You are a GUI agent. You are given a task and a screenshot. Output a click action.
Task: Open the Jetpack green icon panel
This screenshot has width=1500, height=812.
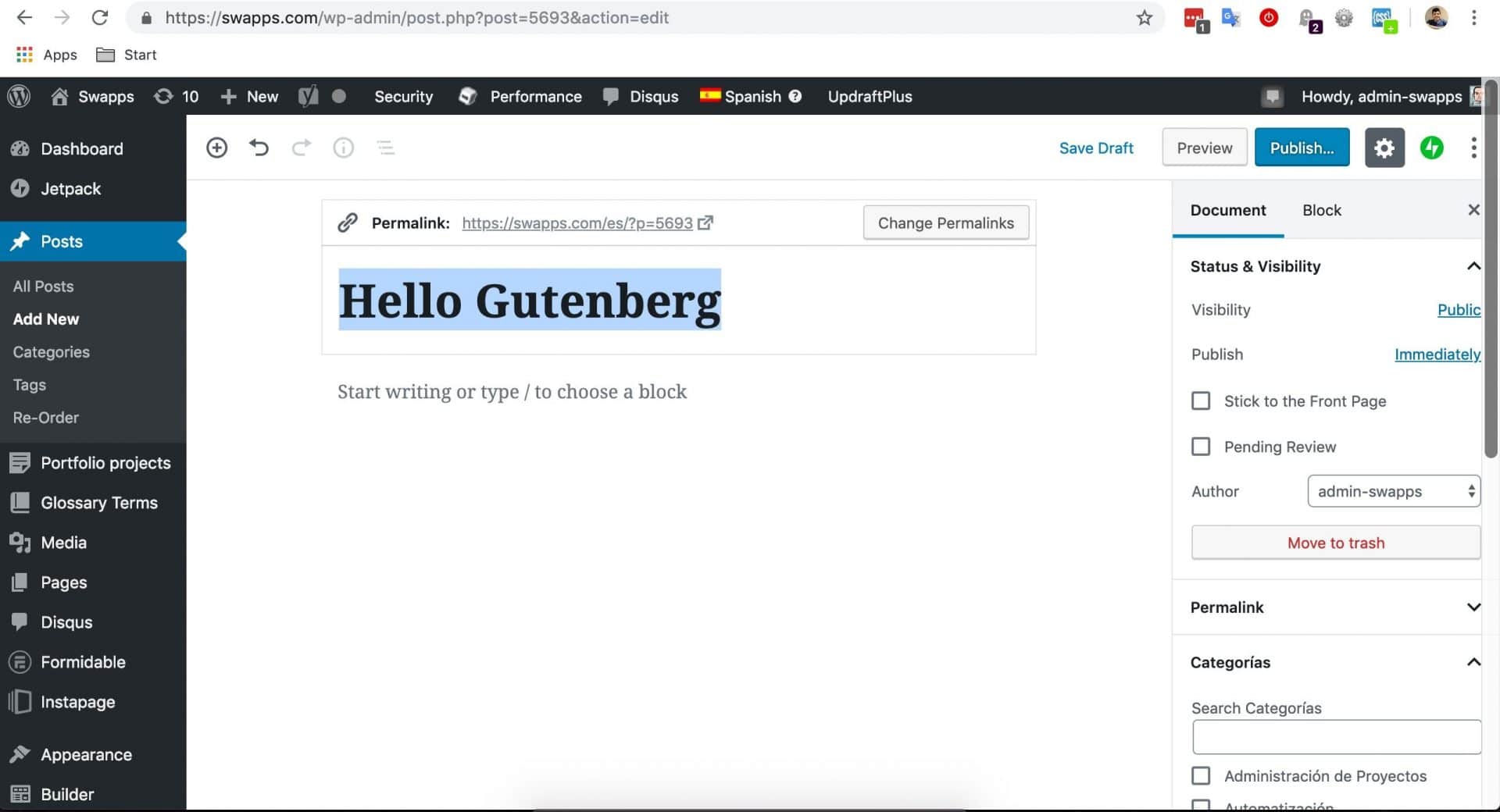click(1431, 148)
